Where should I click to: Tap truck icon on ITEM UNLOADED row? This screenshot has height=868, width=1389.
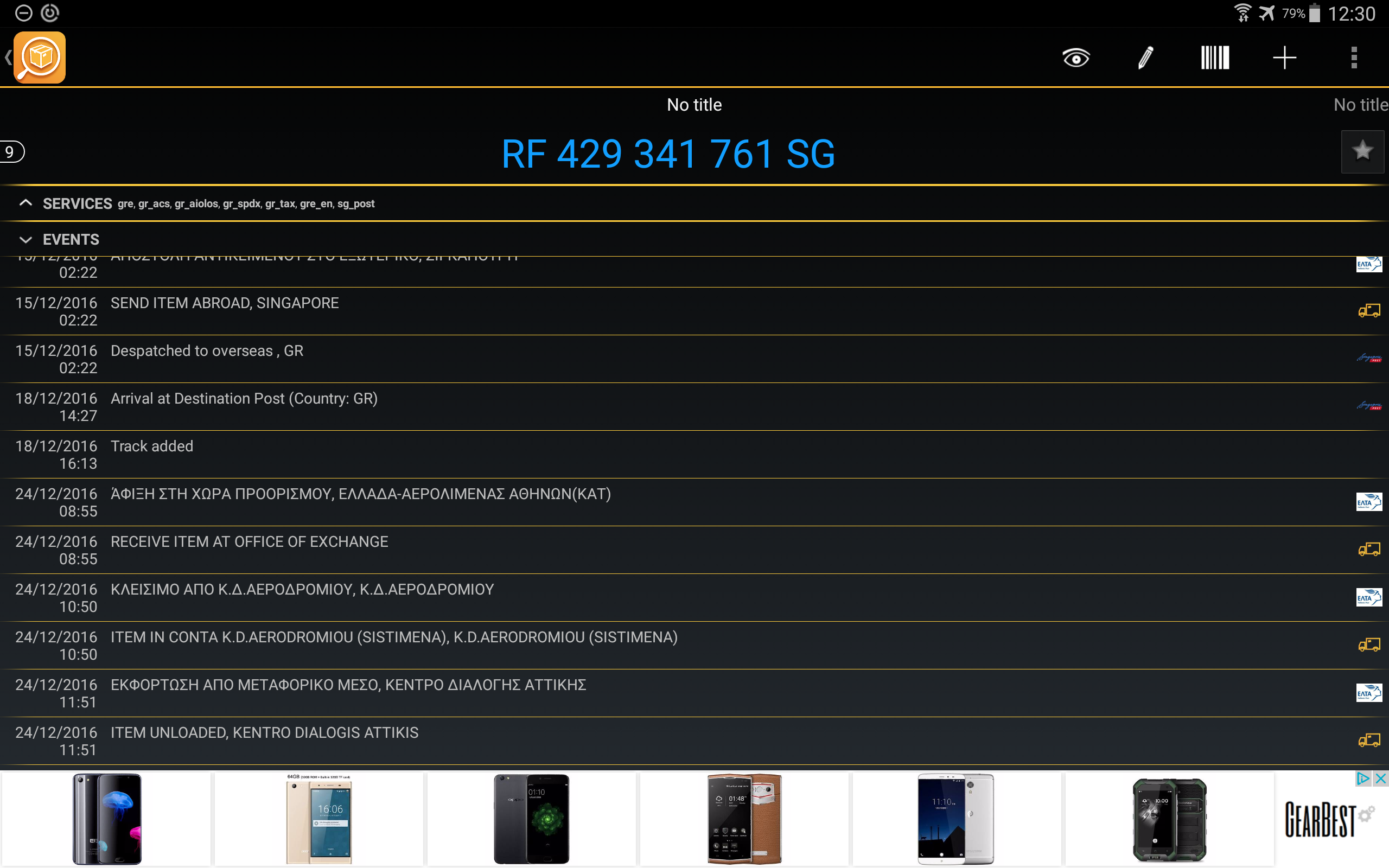tap(1368, 741)
